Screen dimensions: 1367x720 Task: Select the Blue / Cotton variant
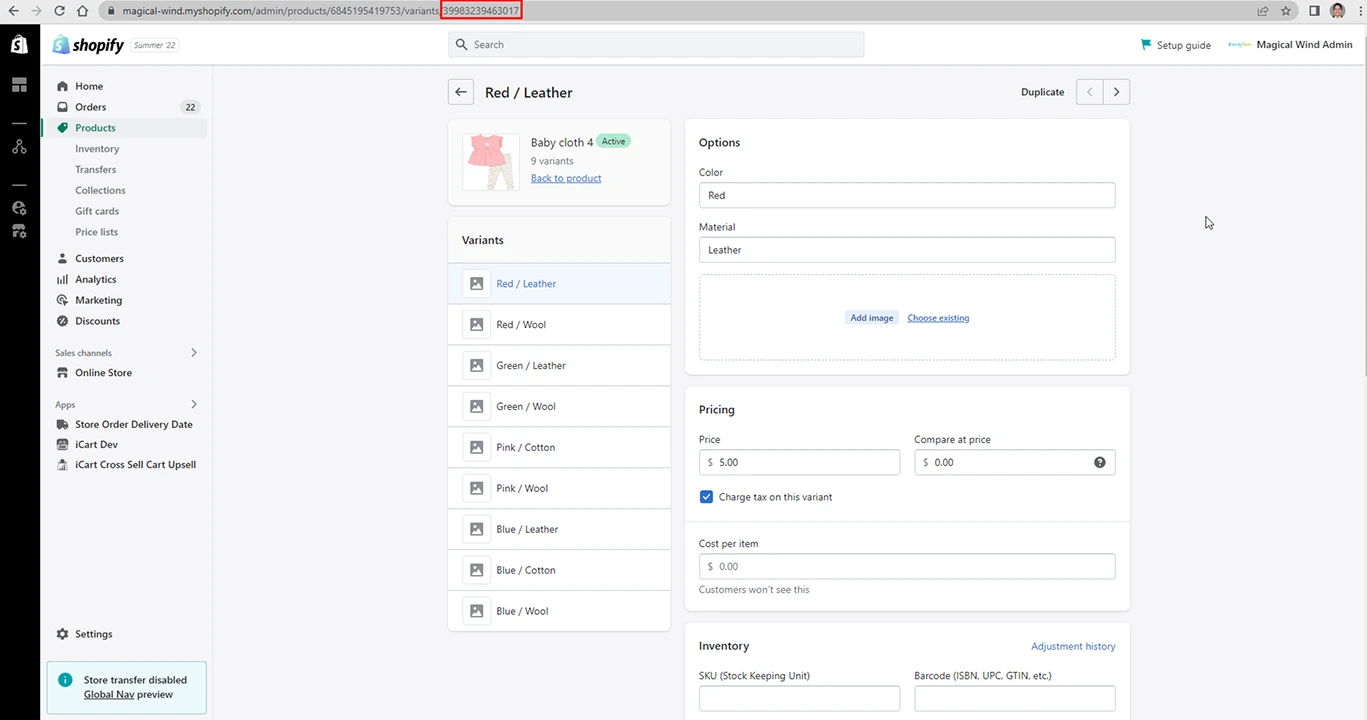559,571
